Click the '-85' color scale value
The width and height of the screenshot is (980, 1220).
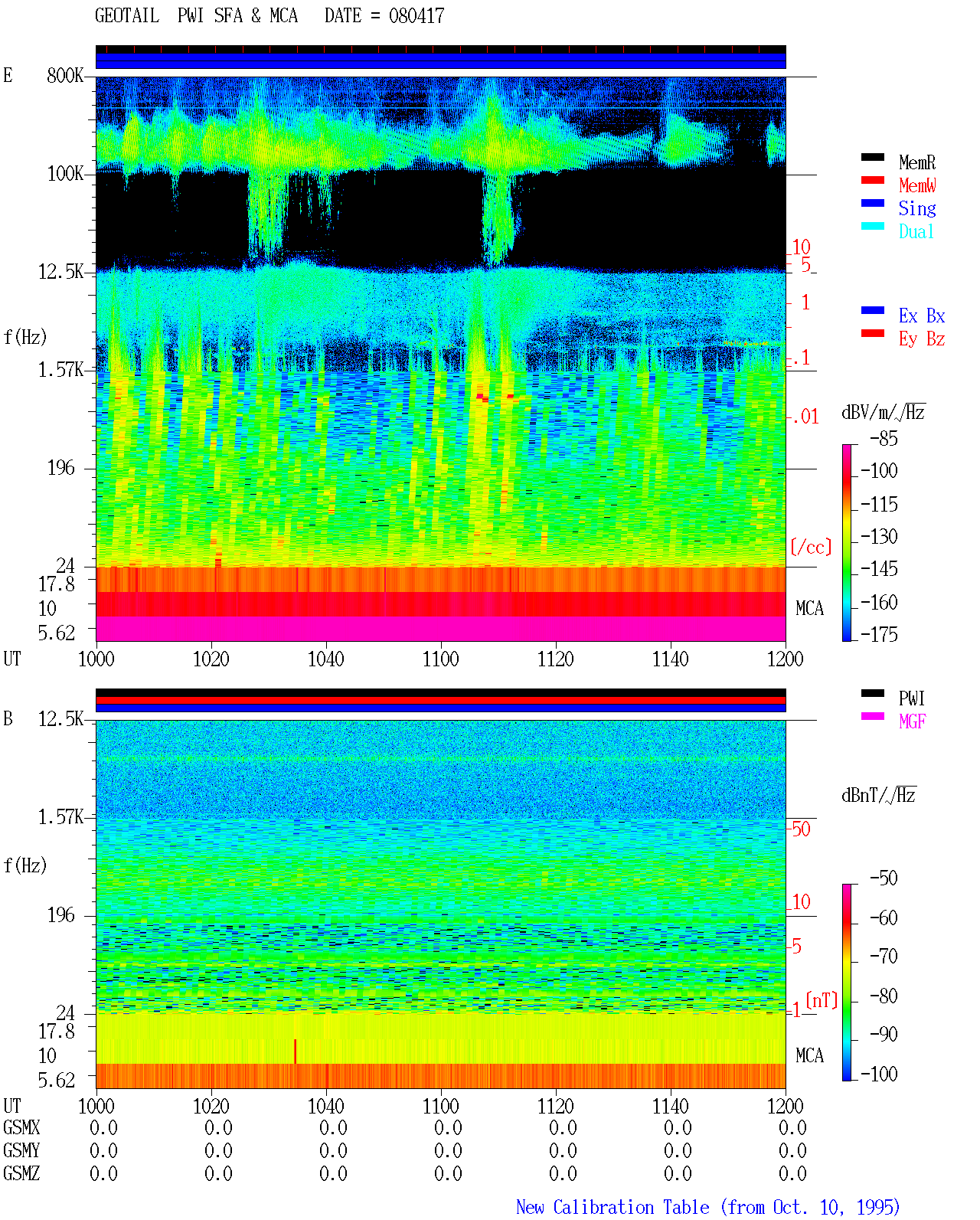884,439
